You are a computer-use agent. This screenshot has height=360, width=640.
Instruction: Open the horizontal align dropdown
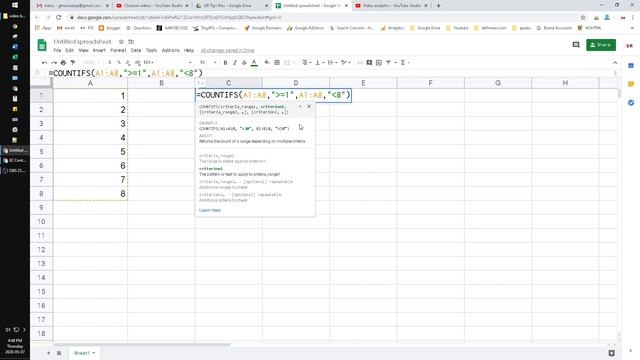(306, 62)
